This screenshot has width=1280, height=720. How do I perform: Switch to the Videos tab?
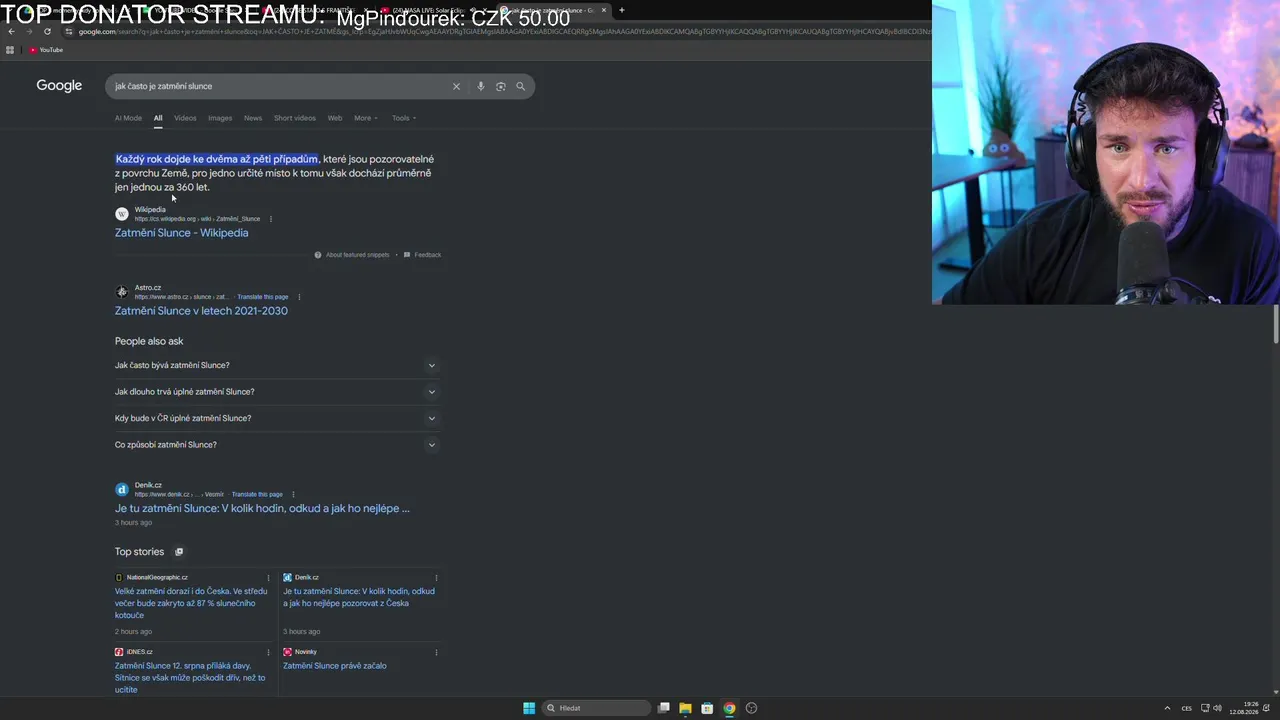185,118
